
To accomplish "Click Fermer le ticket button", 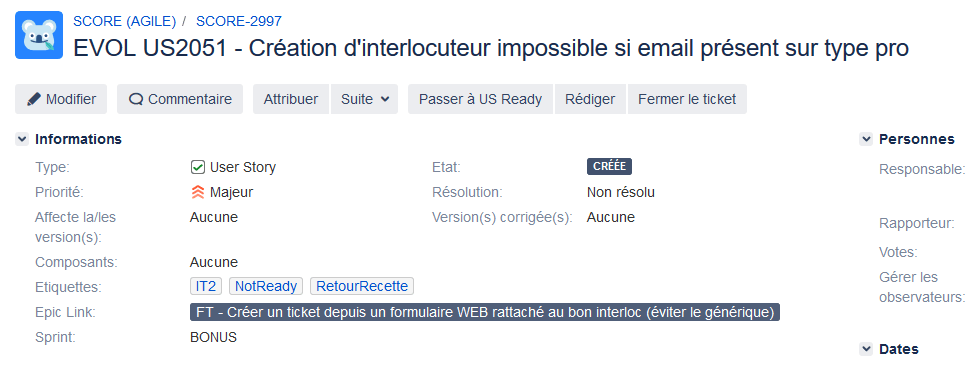I will point(687,100).
